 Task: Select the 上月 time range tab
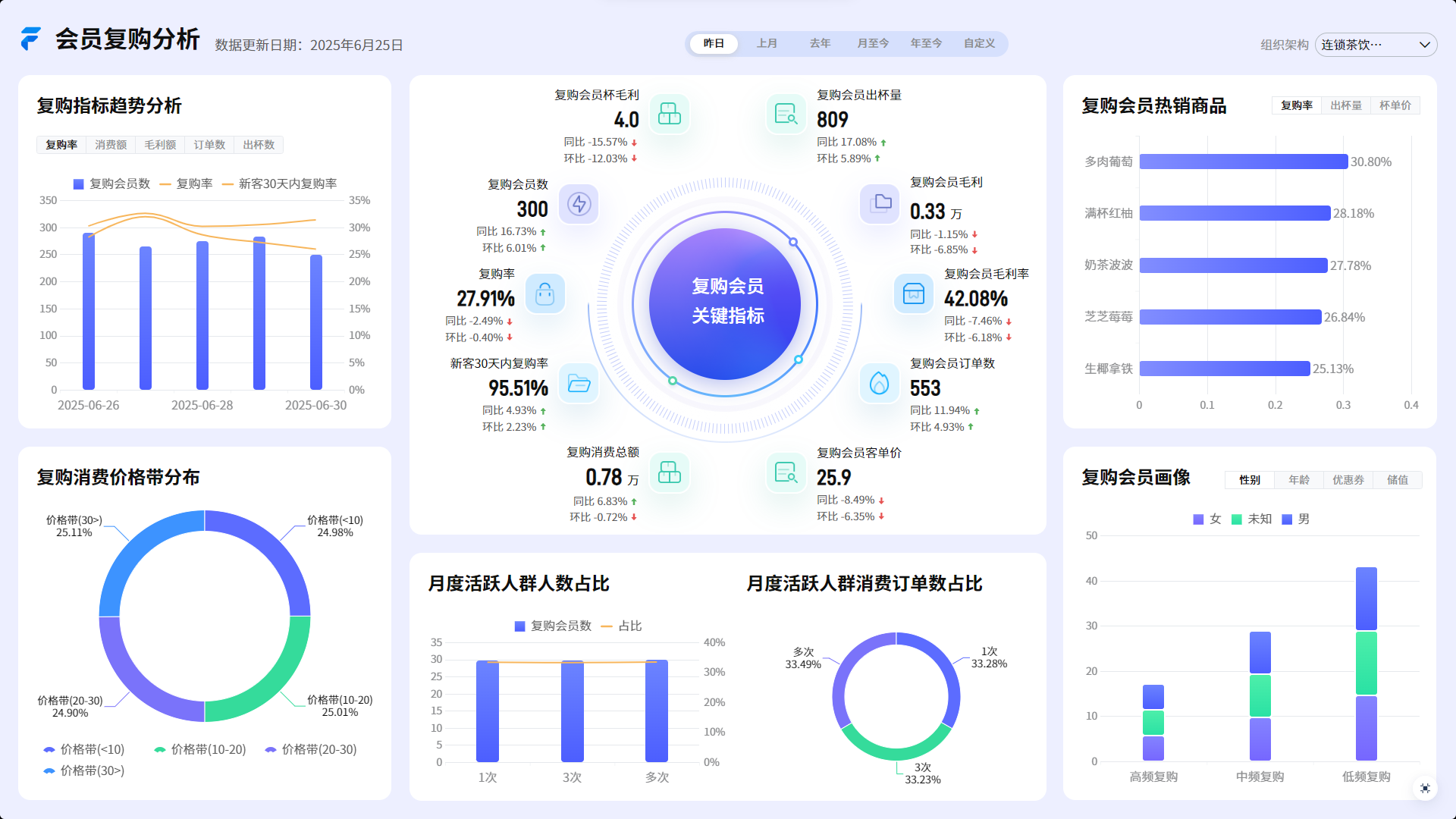767,43
